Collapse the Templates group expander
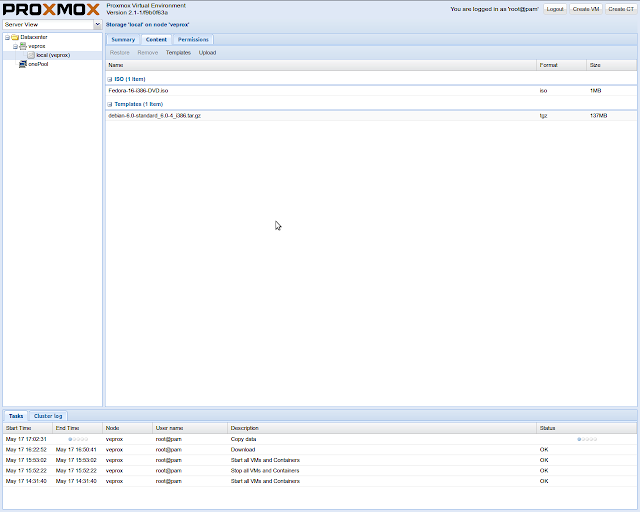The image size is (640, 512). [110, 105]
